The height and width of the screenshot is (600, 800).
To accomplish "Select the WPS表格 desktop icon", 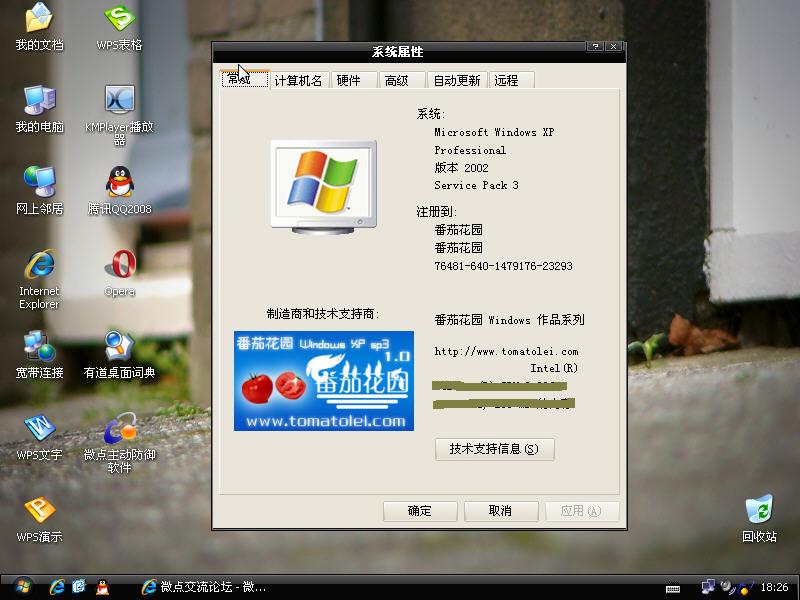I will (119, 27).
